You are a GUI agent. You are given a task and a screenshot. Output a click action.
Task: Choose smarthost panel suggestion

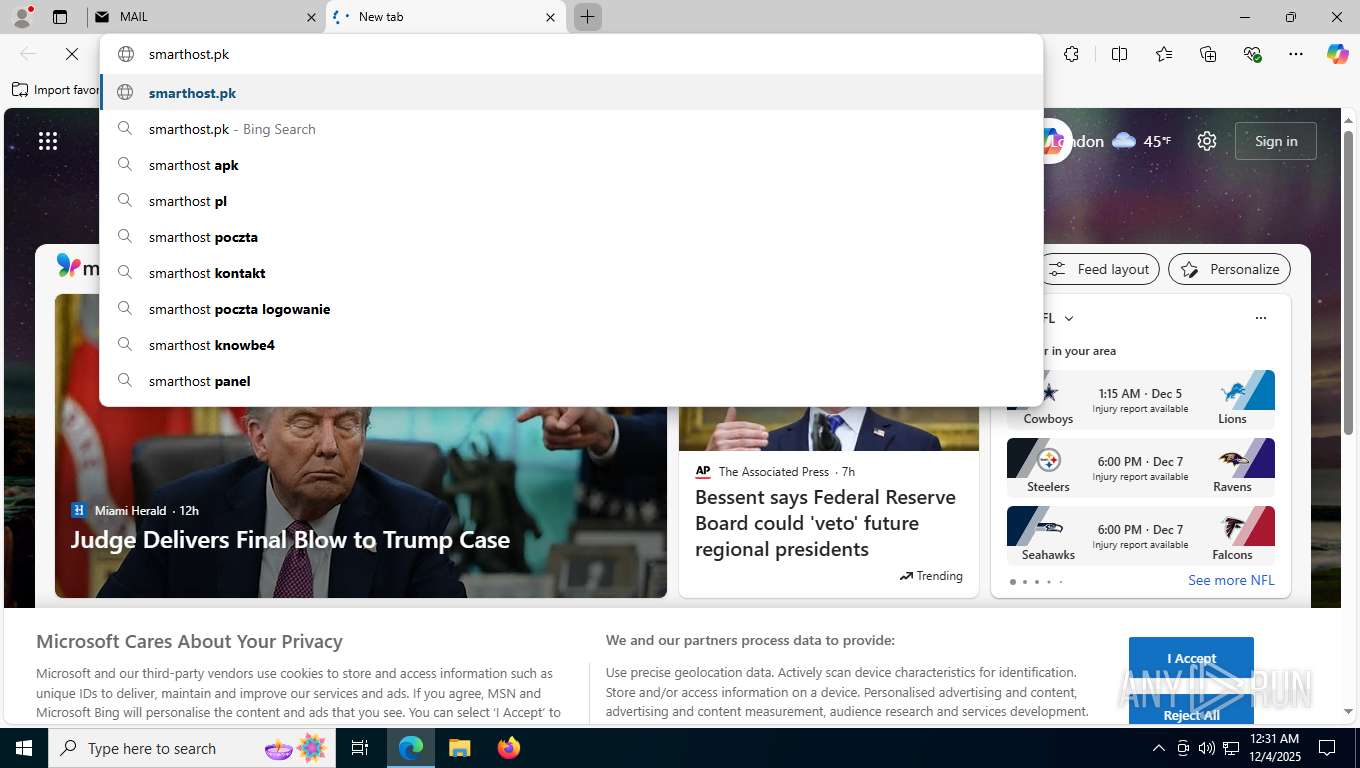tap(571, 381)
